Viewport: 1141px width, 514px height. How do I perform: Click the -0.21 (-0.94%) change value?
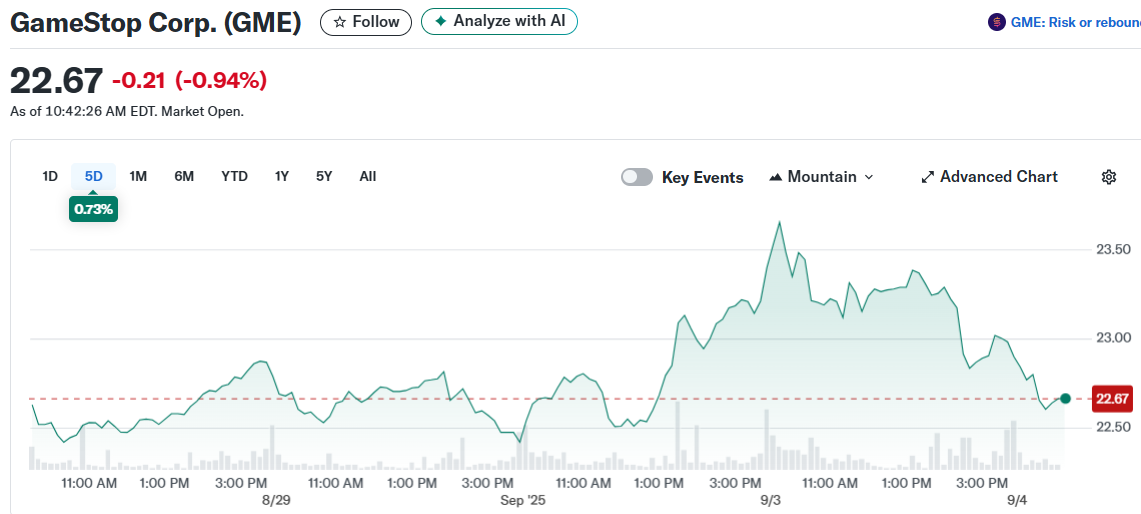tap(189, 81)
